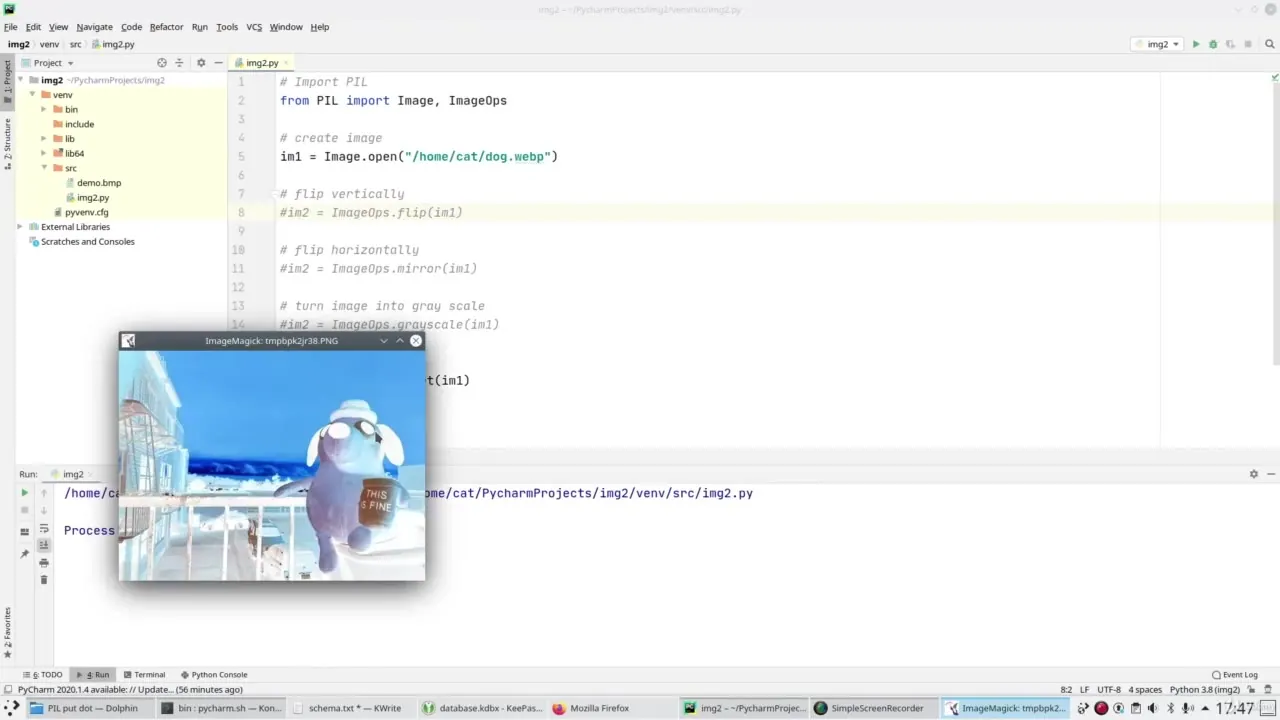Expand the bin folder
The width and height of the screenshot is (1280, 720).
pyautogui.click(x=44, y=109)
